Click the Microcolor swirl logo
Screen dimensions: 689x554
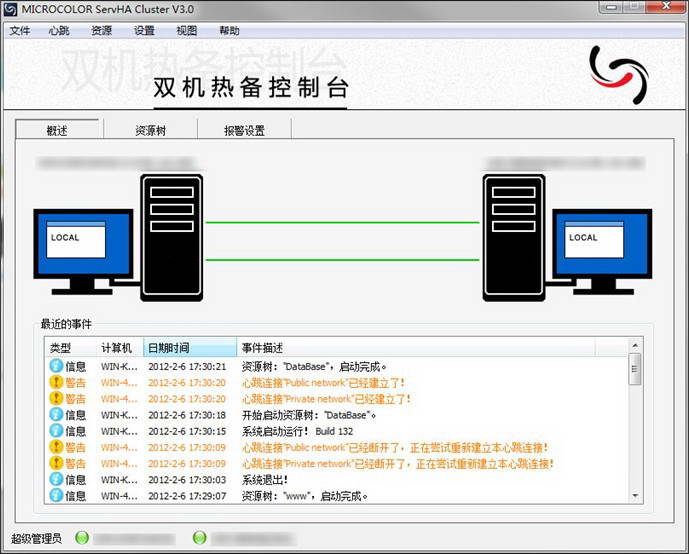click(619, 75)
